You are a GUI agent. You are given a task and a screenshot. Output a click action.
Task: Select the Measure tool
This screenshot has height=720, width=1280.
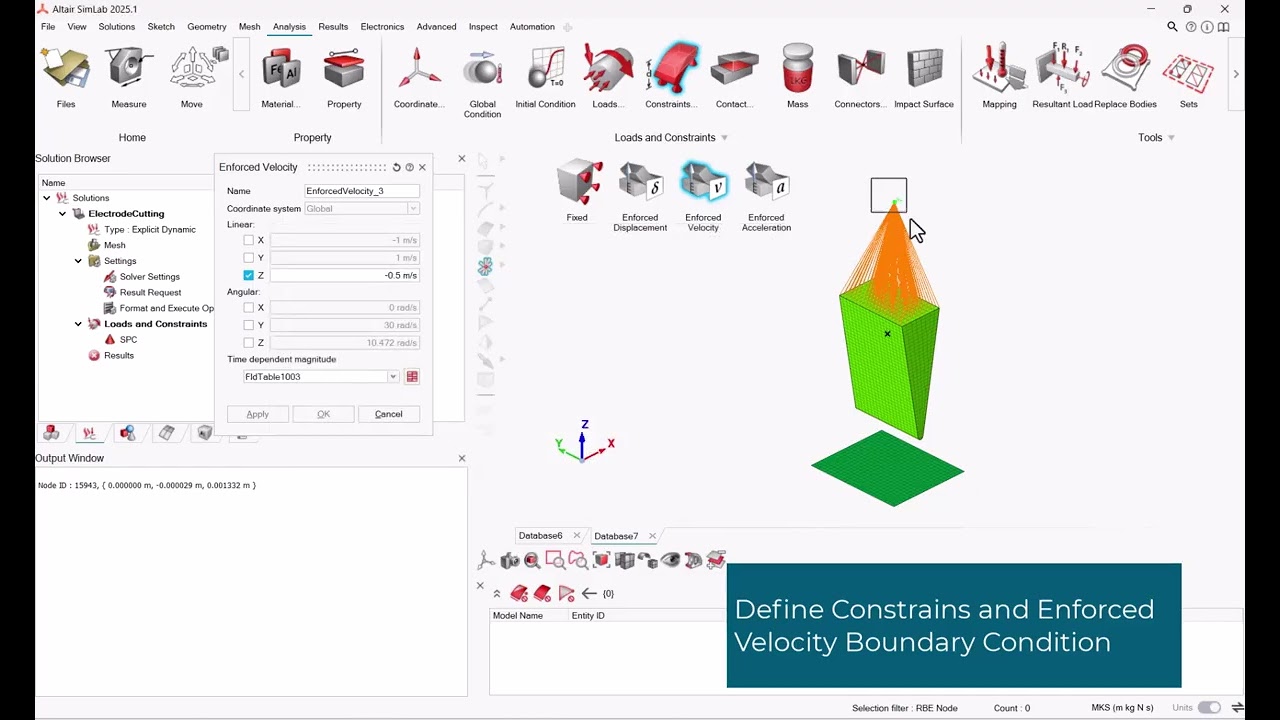pos(129,78)
